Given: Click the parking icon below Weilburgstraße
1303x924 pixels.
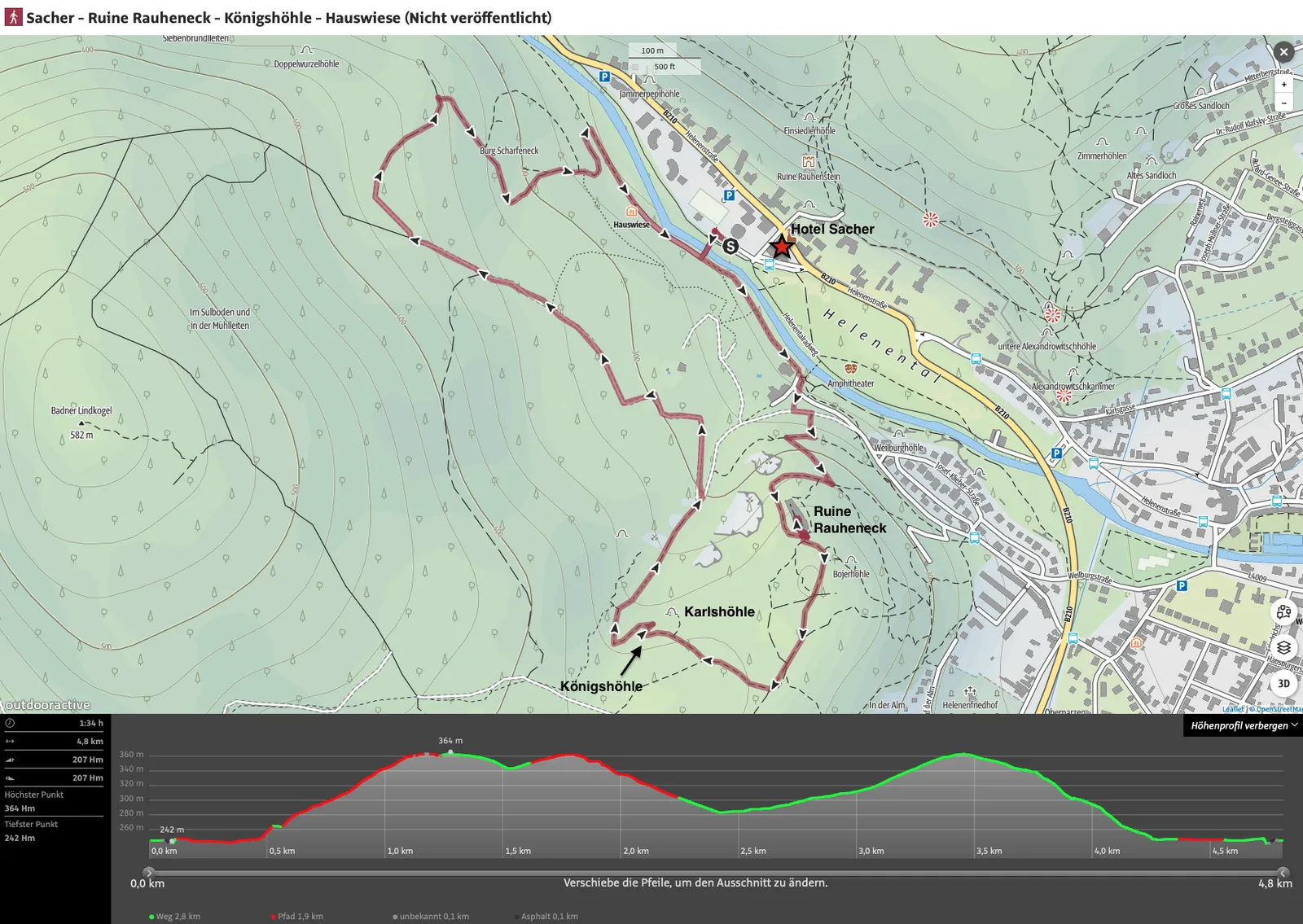Looking at the screenshot, I should 1182,585.
